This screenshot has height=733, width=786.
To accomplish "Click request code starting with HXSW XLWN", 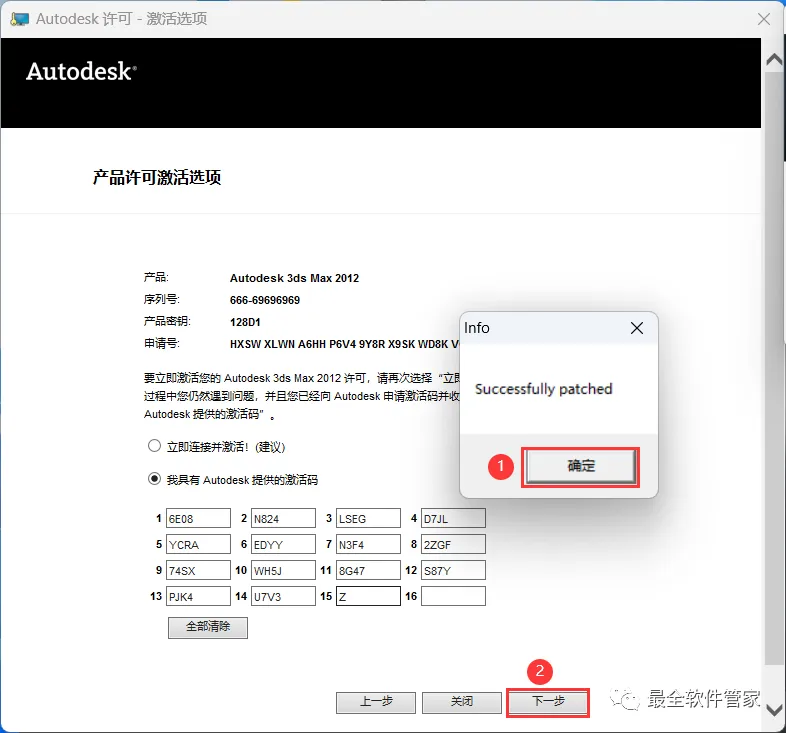I will [x=344, y=344].
